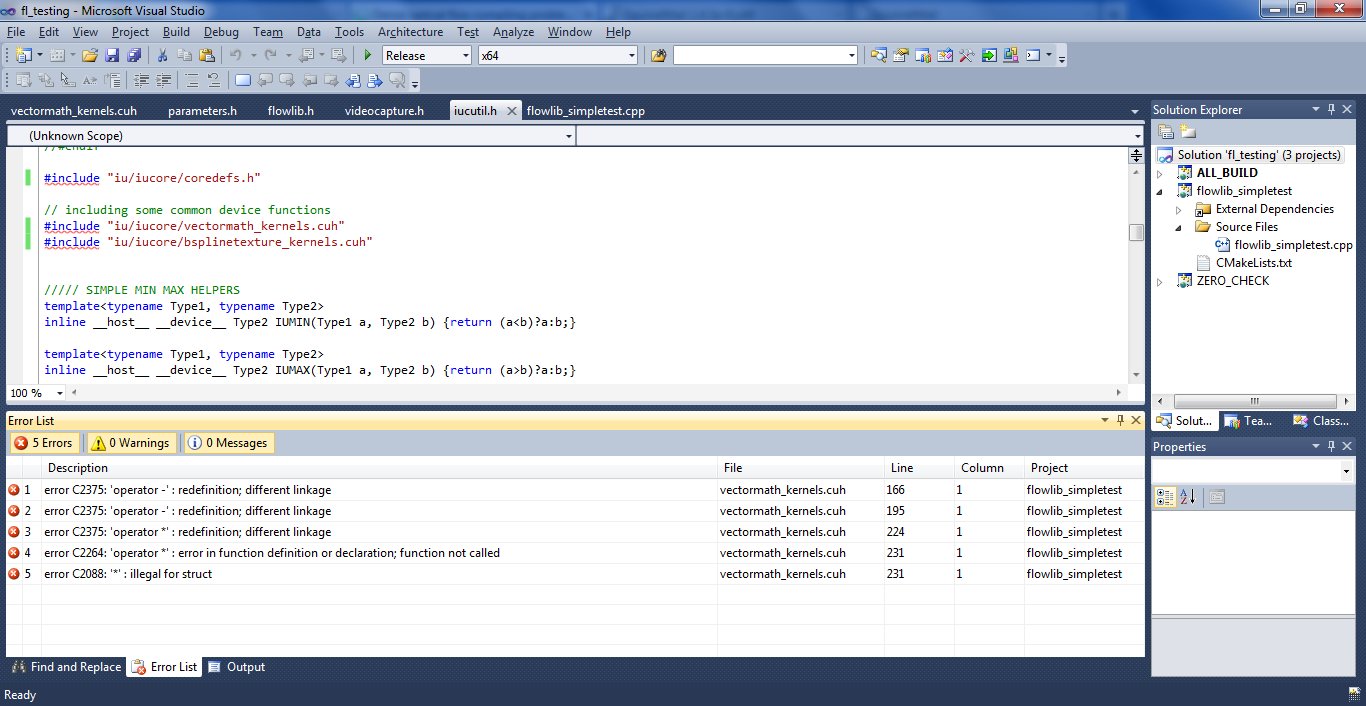Click the Start Debugging green play icon
Image resolution: width=1366 pixels, height=706 pixels.
coord(368,56)
